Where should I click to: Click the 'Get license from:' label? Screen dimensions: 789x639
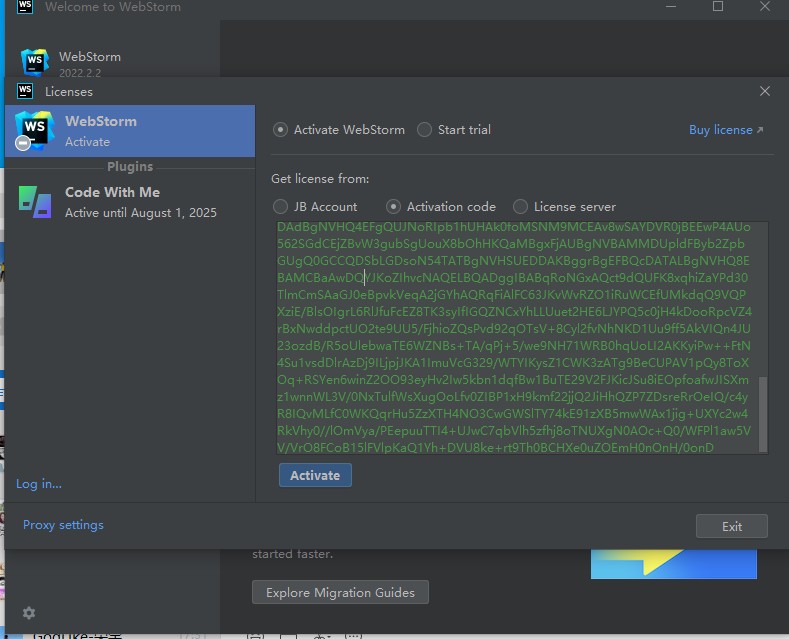(x=320, y=179)
